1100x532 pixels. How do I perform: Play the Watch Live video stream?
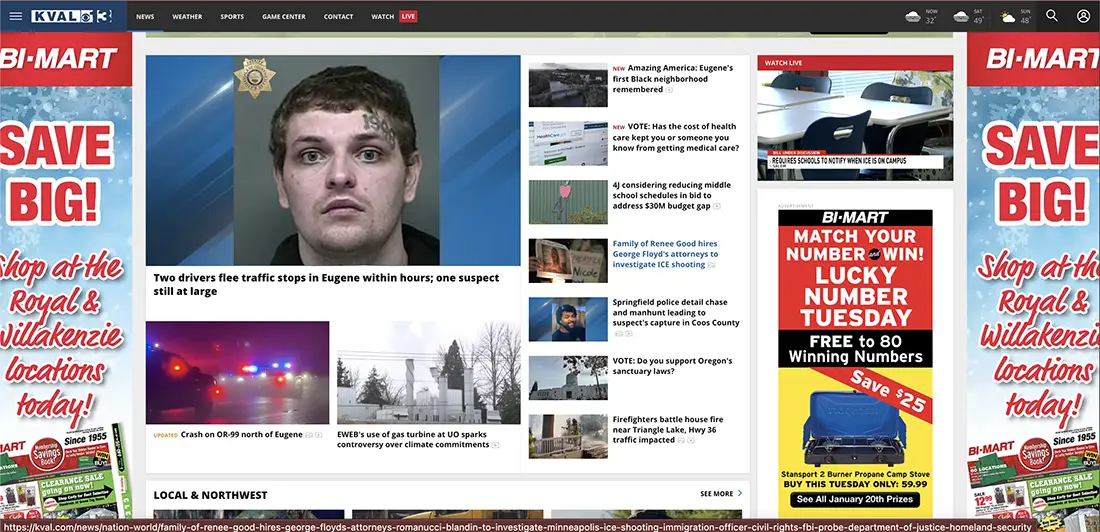click(855, 126)
